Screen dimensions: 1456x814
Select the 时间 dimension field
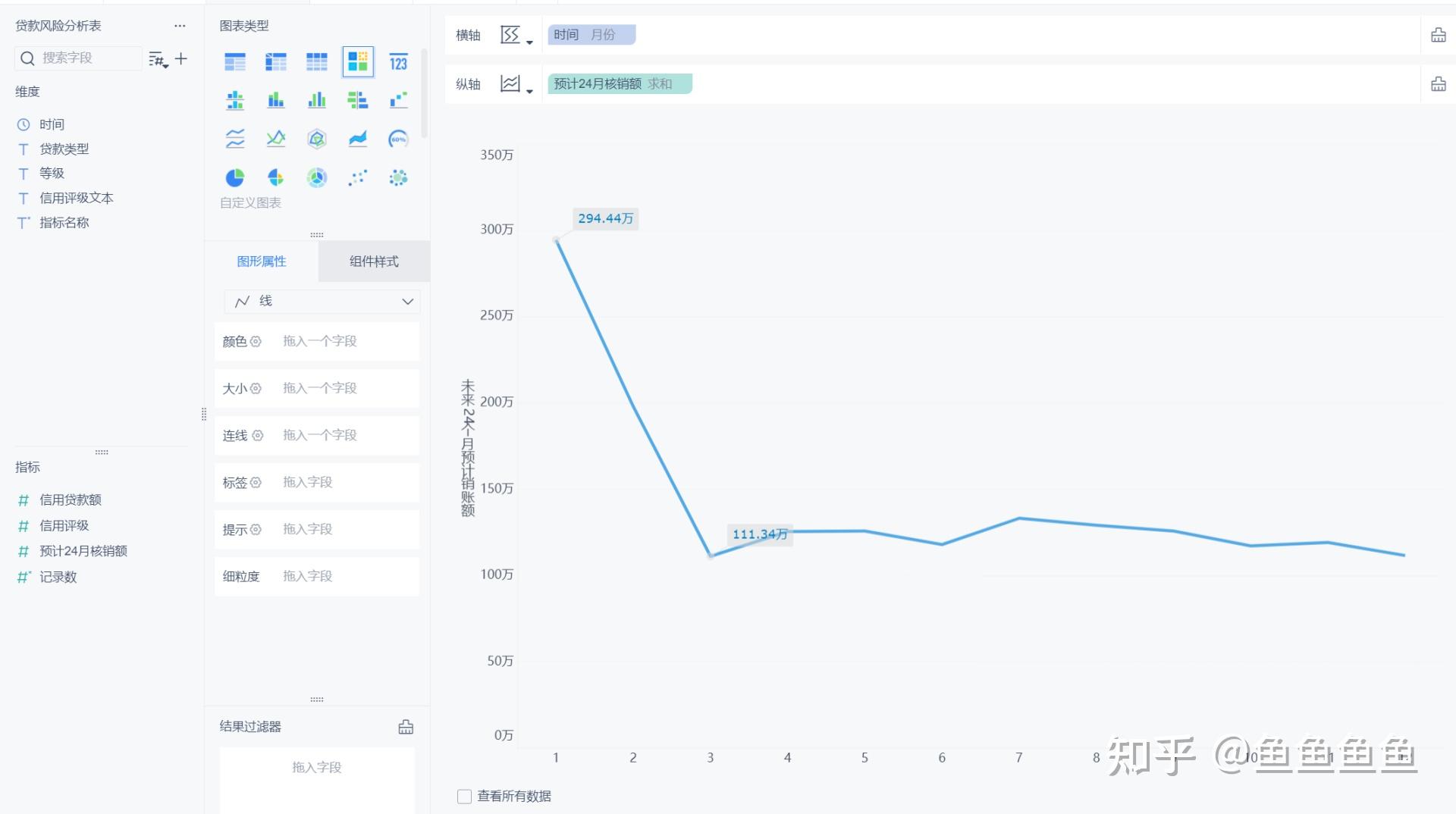pyautogui.click(x=52, y=124)
